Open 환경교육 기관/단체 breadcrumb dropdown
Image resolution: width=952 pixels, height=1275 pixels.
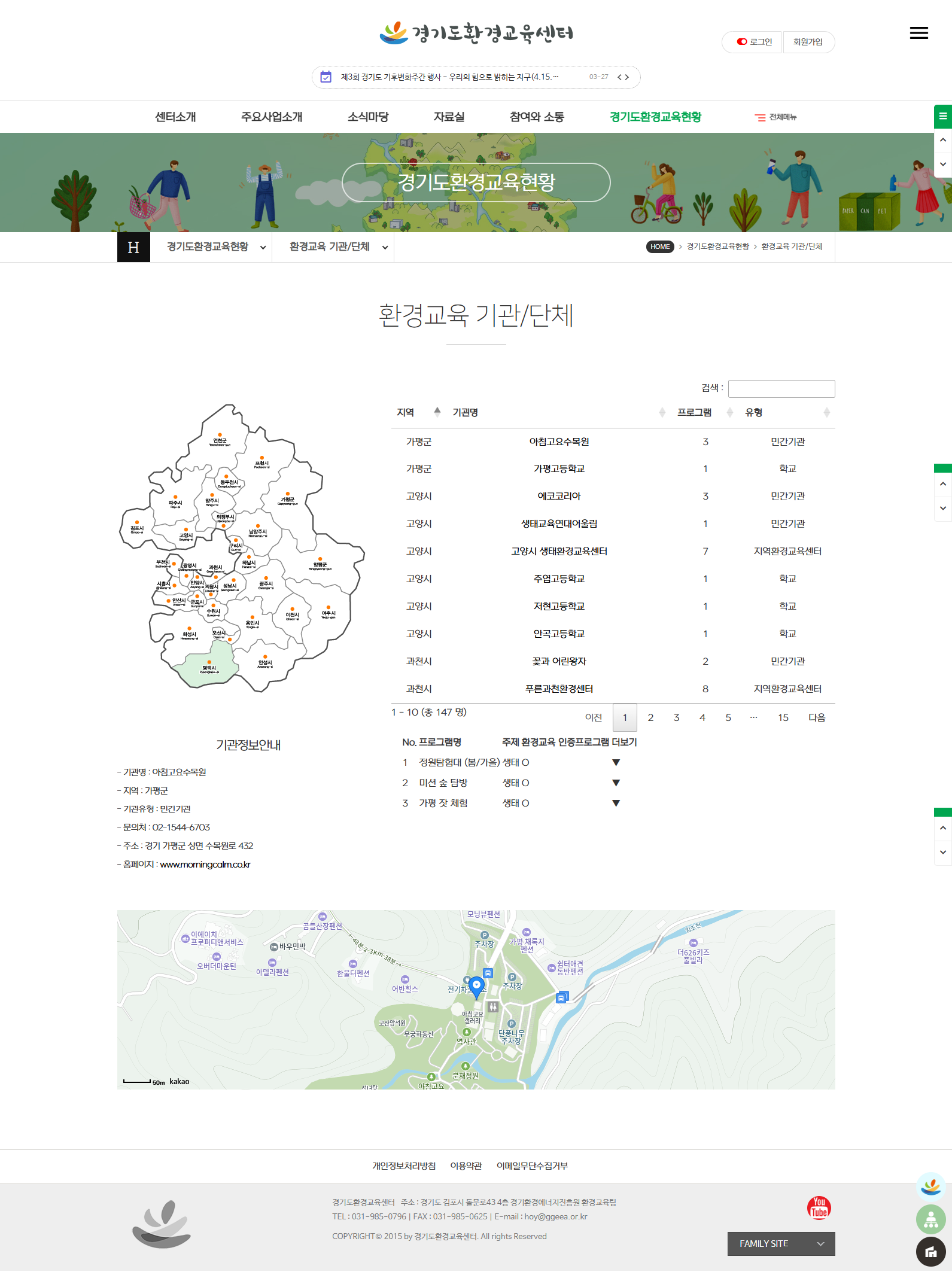pyautogui.click(x=338, y=247)
